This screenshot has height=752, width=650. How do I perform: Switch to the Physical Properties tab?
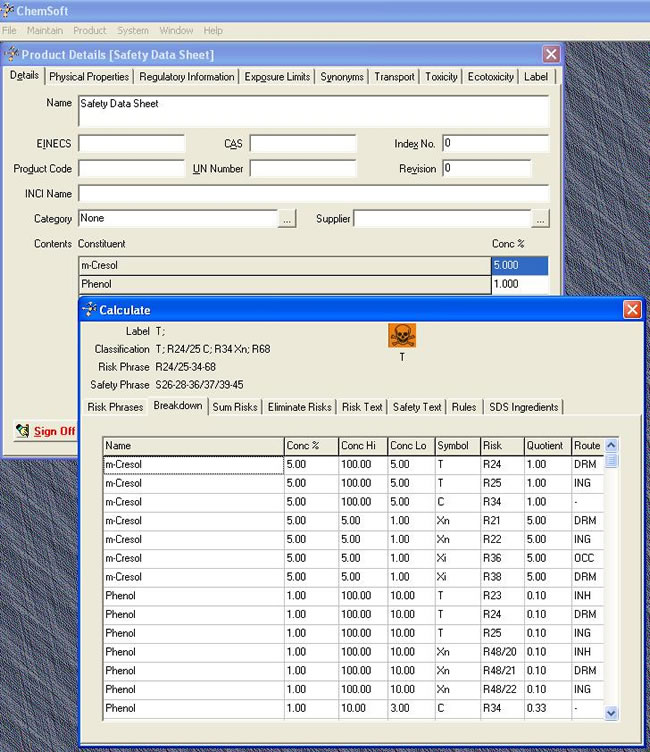click(89, 77)
